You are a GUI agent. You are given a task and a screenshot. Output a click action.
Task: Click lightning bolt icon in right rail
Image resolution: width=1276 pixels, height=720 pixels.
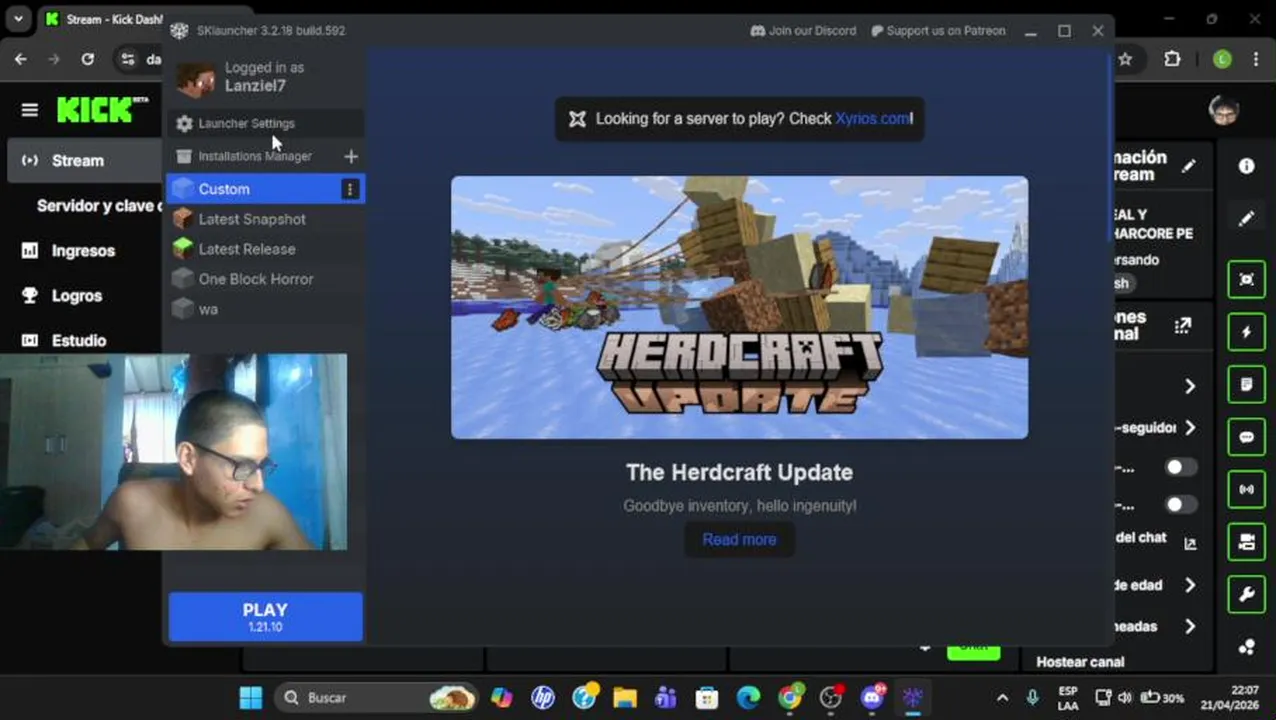tap(1246, 332)
